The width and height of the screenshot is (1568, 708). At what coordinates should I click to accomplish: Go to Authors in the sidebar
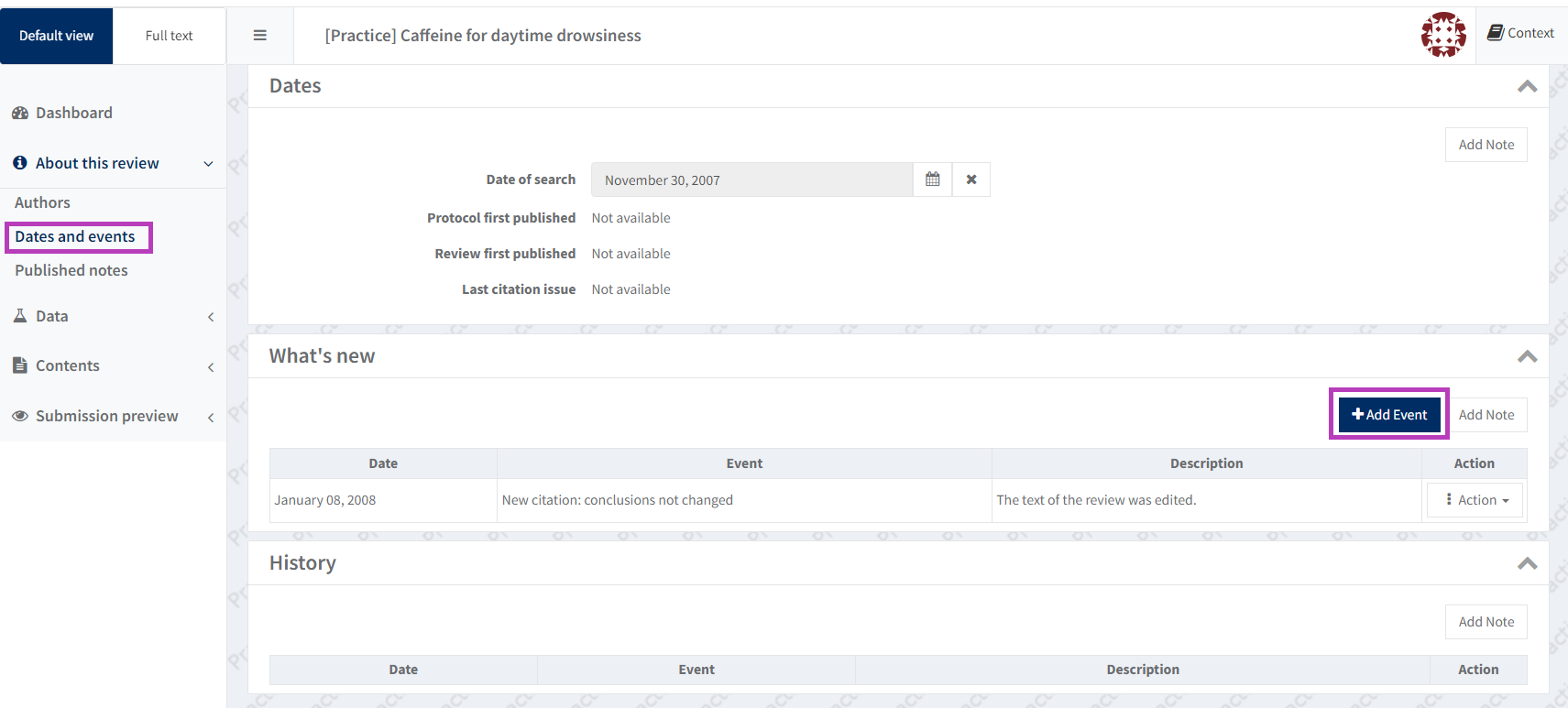pos(42,202)
